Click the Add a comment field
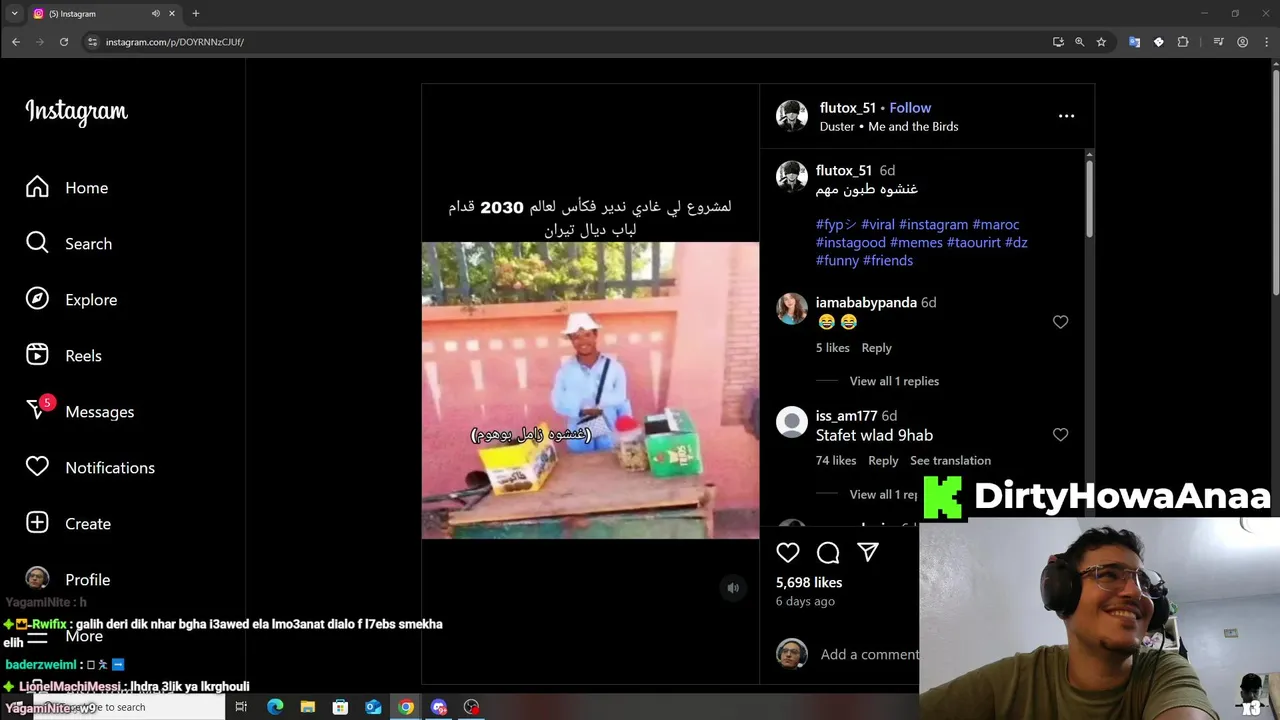 869,654
